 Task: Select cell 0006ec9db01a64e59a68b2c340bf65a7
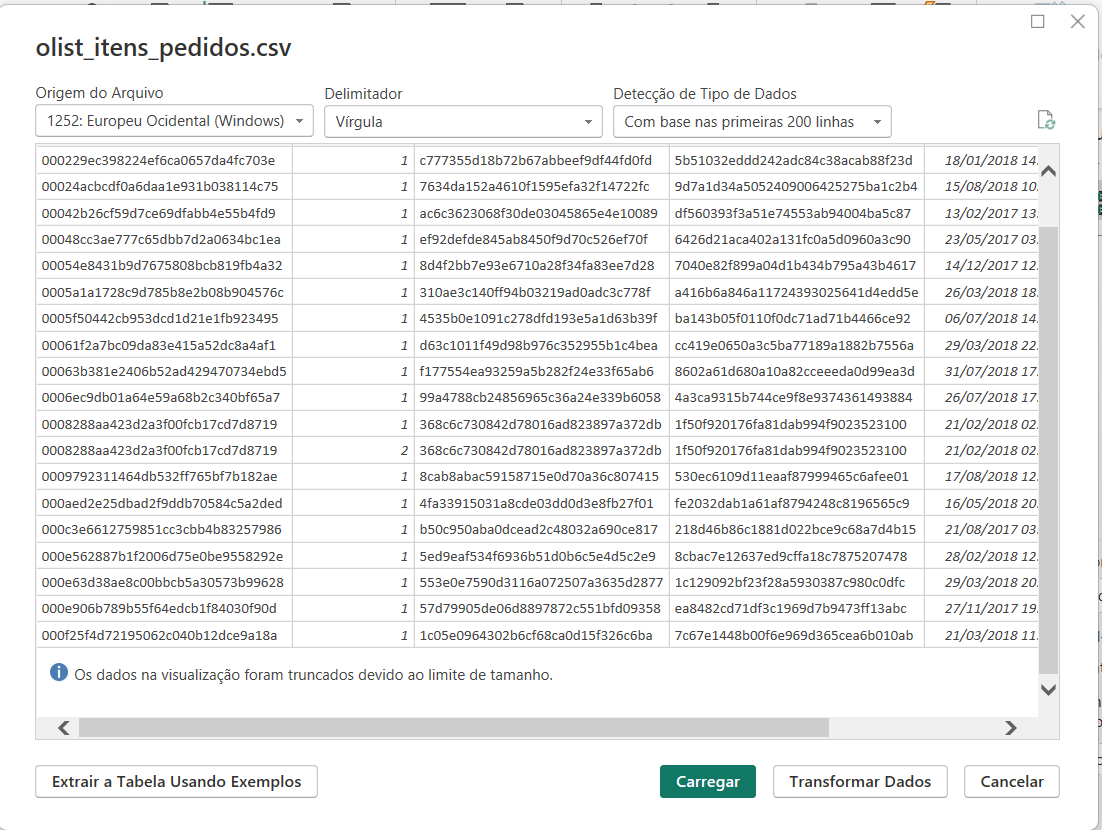(164, 398)
